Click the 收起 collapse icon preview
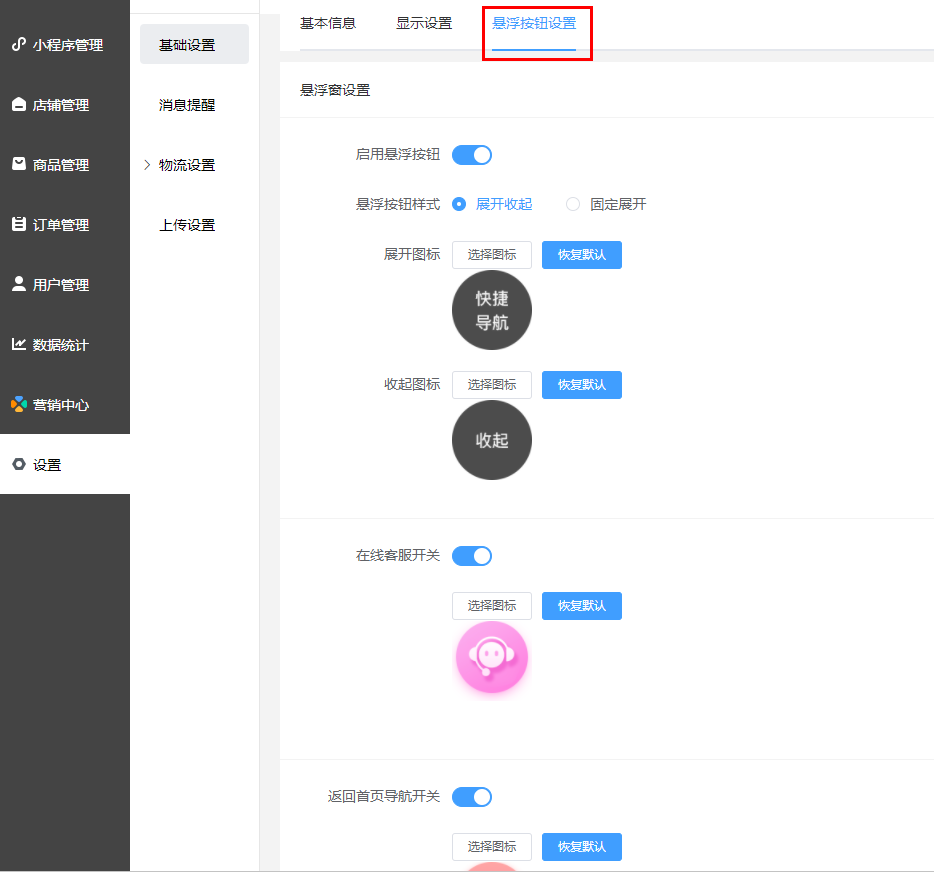The height and width of the screenshot is (877, 934). click(492, 440)
